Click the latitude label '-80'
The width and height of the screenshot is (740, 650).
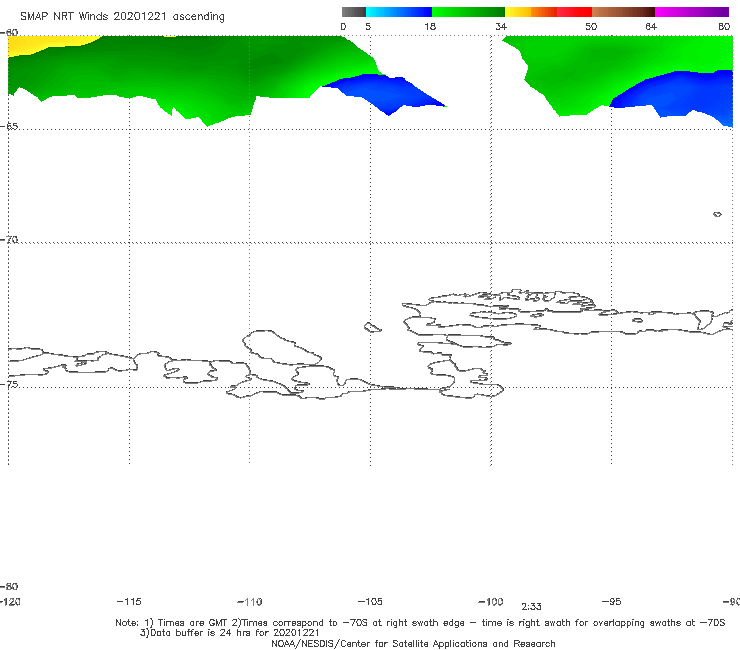pos(9,587)
